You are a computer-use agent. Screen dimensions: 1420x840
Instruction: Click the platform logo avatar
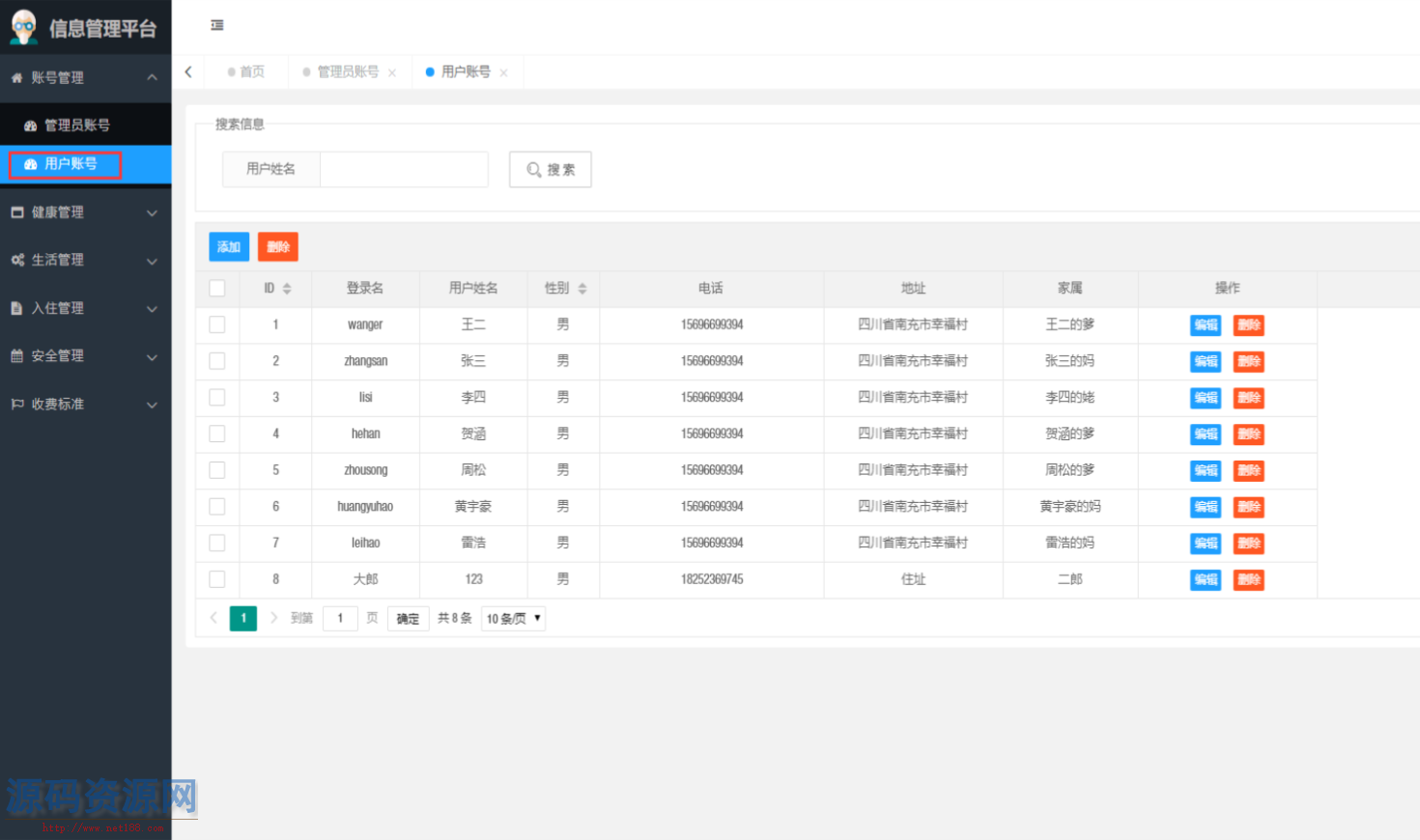(x=23, y=27)
